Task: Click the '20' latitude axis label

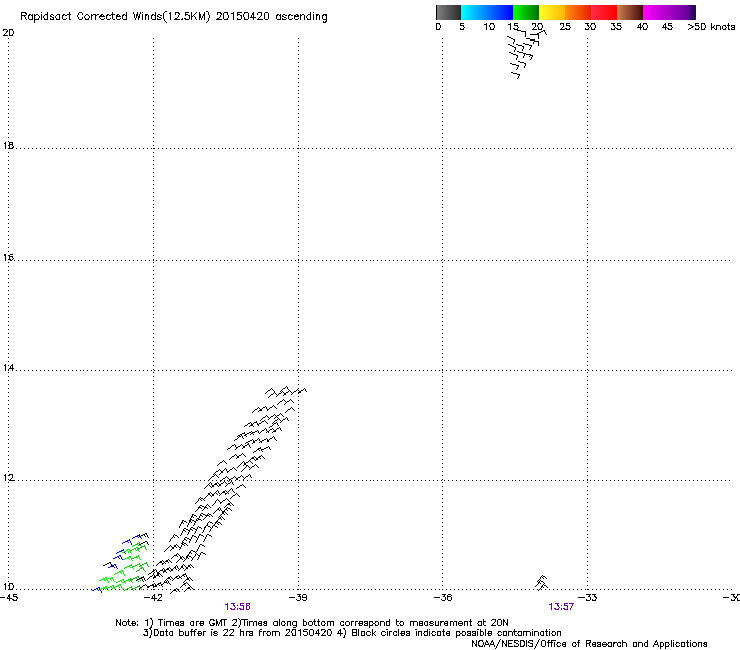Action: pos(8,33)
